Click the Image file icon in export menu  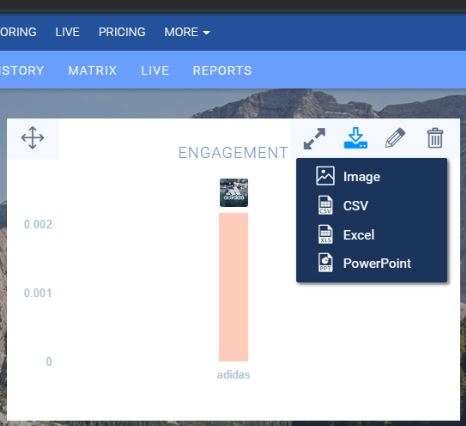325,176
